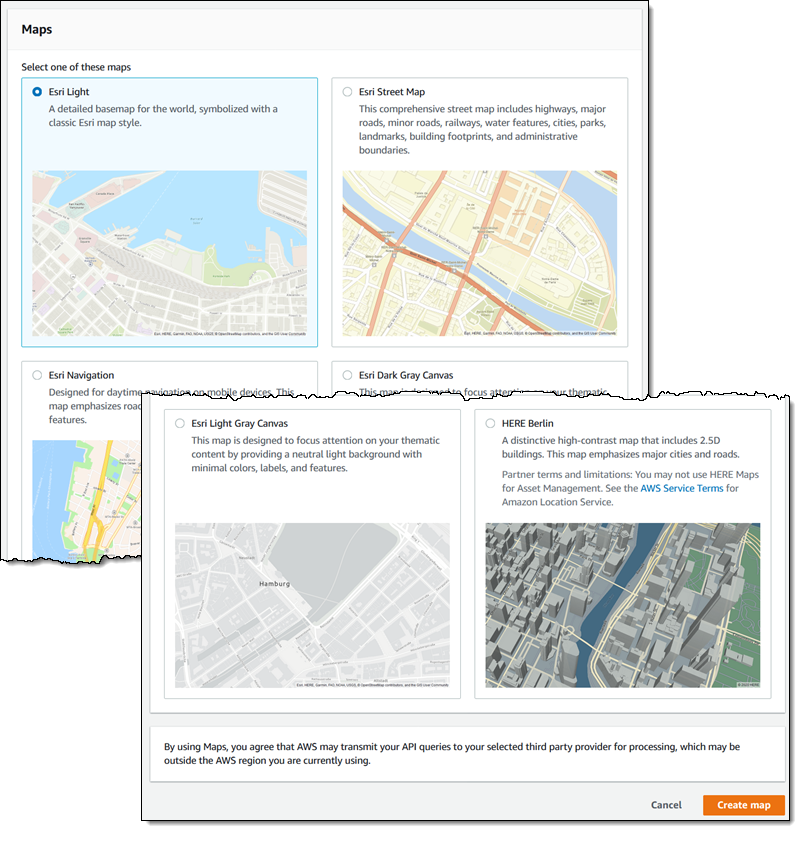
Task: Cancel the map creation
Action: (666, 805)
